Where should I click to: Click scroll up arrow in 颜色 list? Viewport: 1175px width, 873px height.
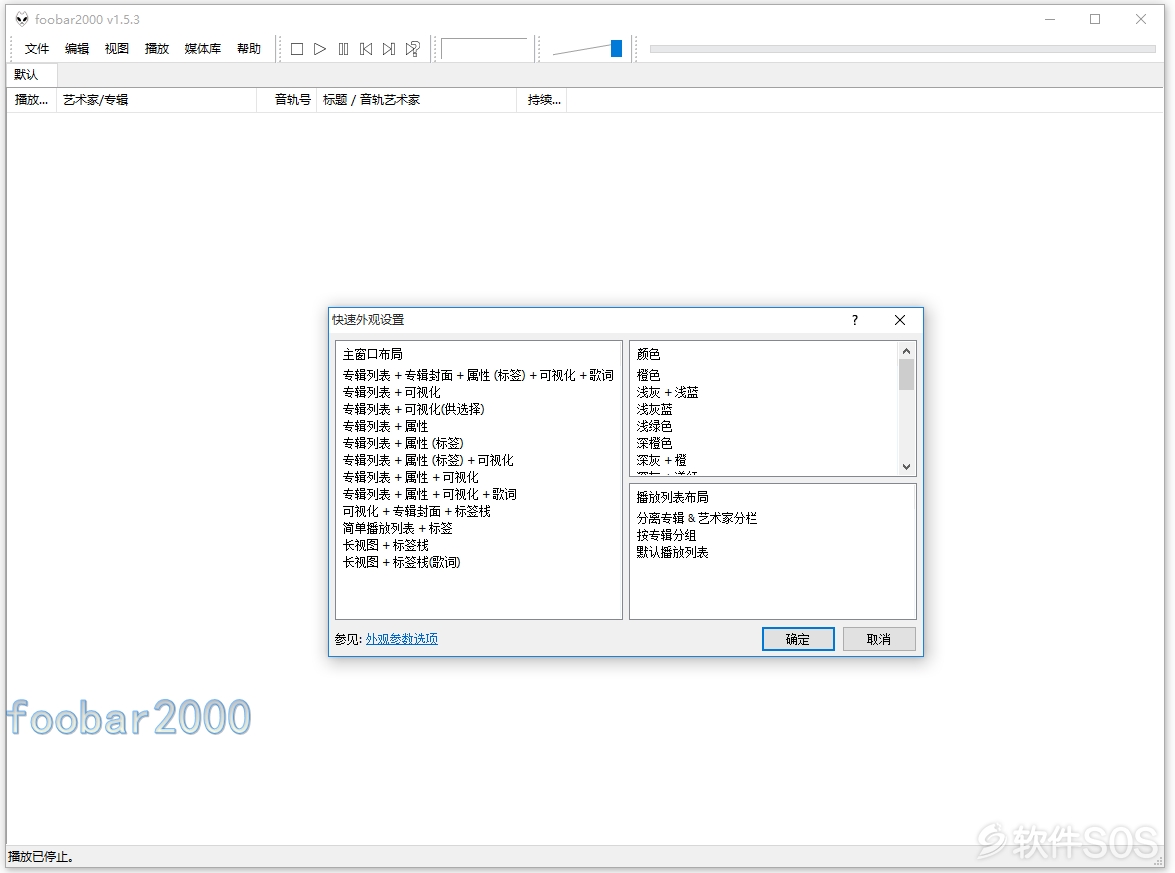tap(906, 351)
